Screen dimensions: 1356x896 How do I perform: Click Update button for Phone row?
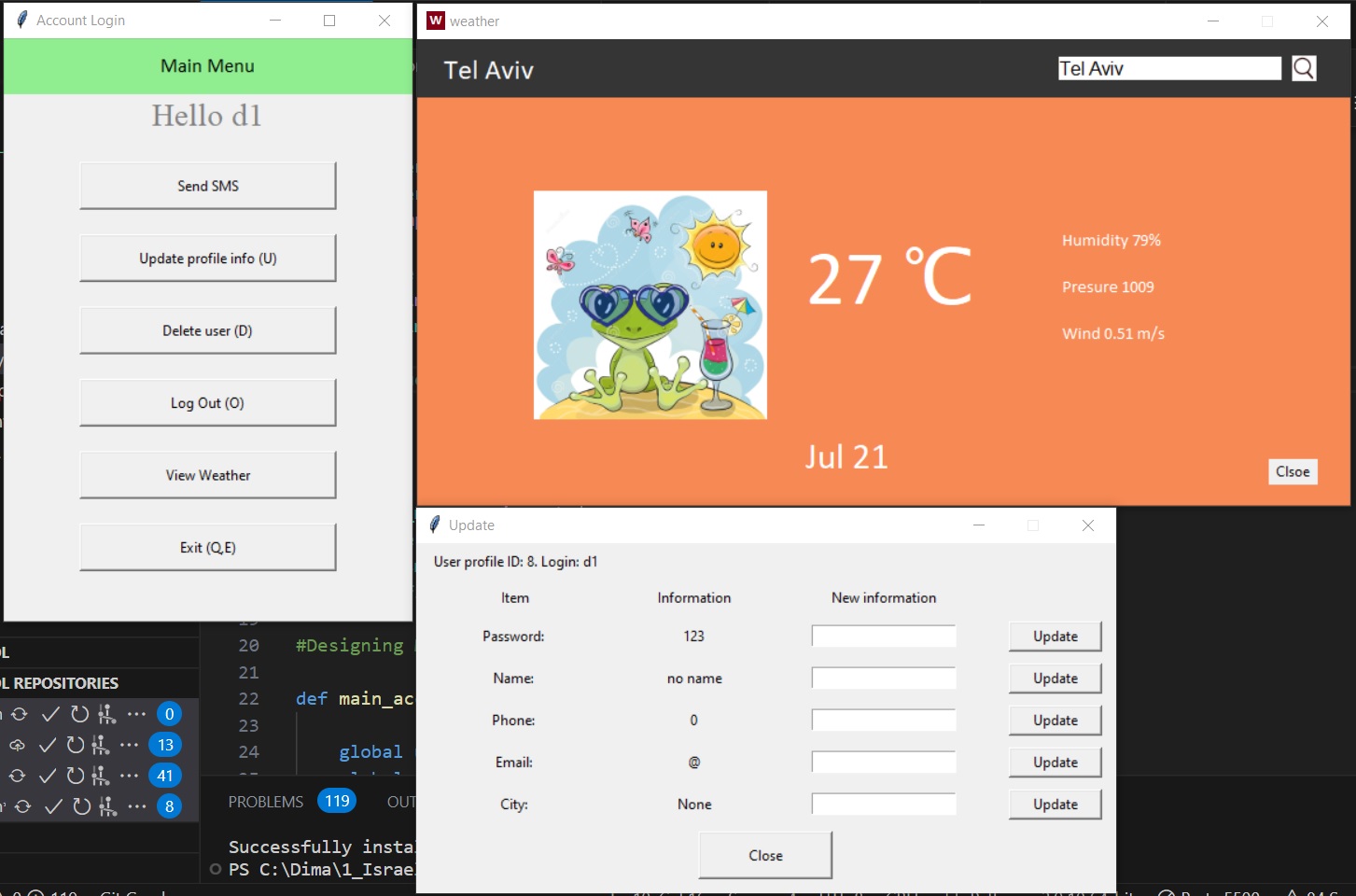click(1055, 721)
